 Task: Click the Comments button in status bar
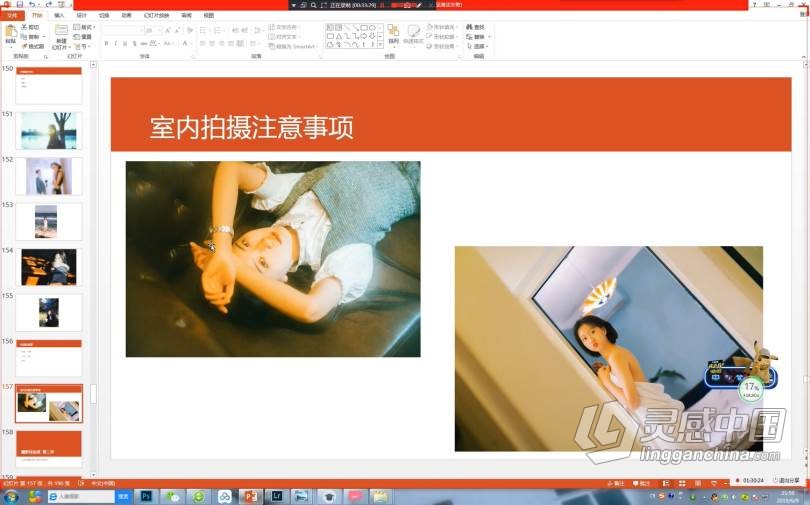point(641,484)
